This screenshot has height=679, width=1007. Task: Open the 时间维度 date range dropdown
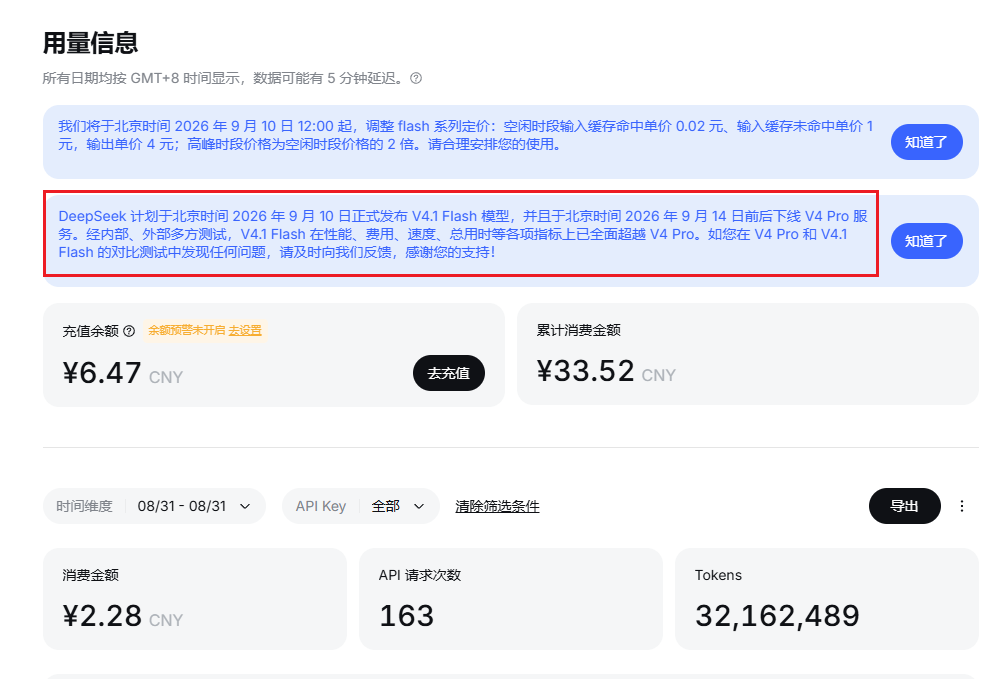pos(154,506)
